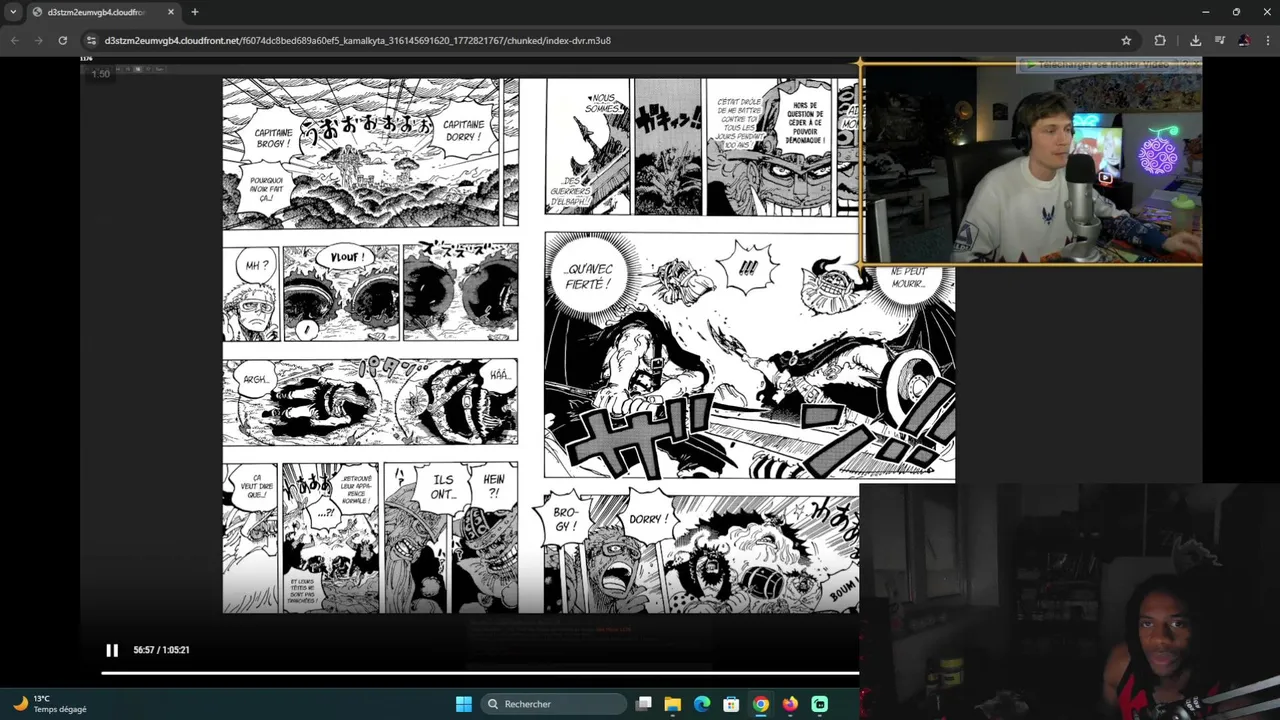Click the 'BRO-GY !' speech bubble
Screen dimensions: 1280x720
[x=566, y=519]
